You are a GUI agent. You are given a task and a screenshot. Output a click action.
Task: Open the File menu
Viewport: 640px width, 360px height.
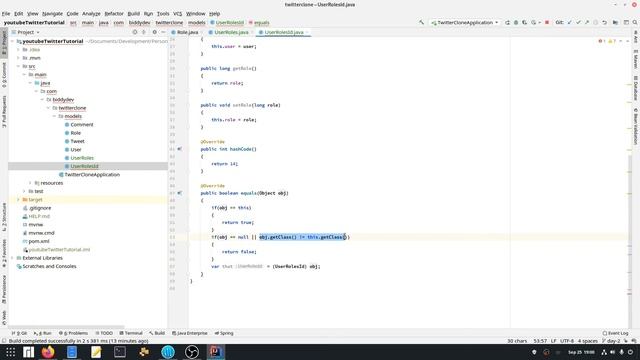(x=6, y=13)
